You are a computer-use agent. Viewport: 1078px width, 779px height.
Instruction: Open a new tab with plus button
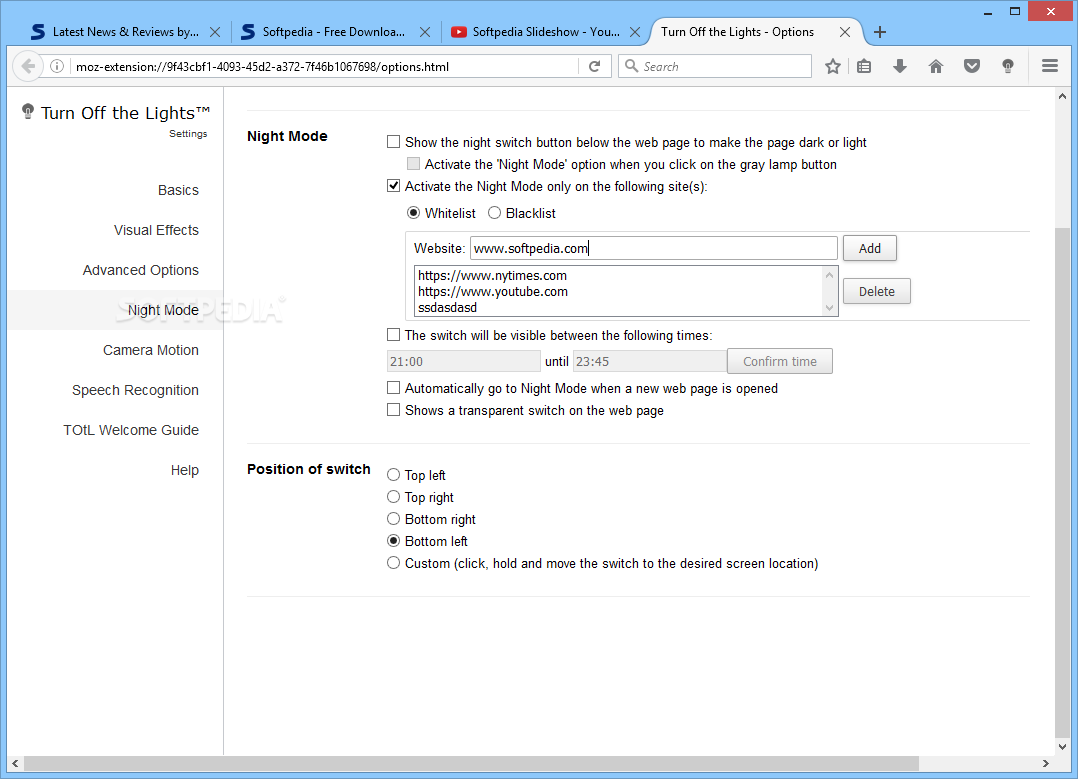coord(879,32)
